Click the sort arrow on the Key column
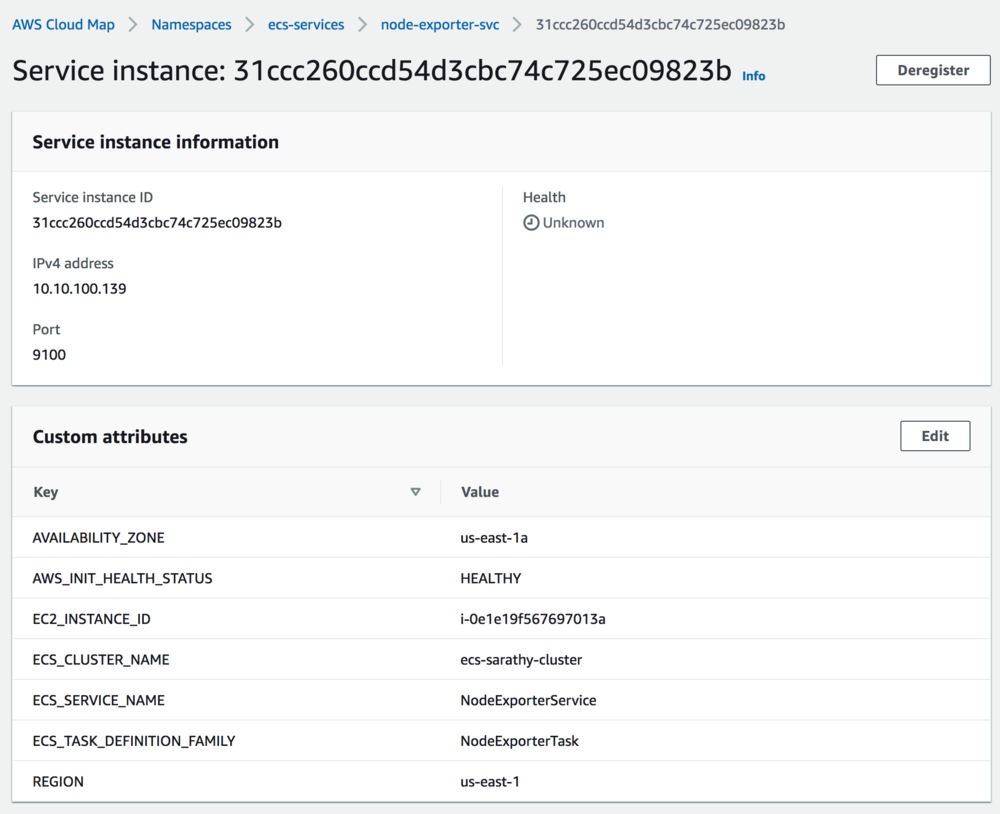 pos(416,492)
